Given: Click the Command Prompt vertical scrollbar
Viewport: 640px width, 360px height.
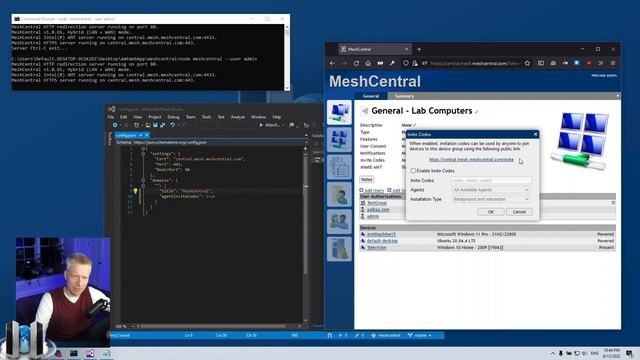Looking at the screenshot, I should pos(287,57).
